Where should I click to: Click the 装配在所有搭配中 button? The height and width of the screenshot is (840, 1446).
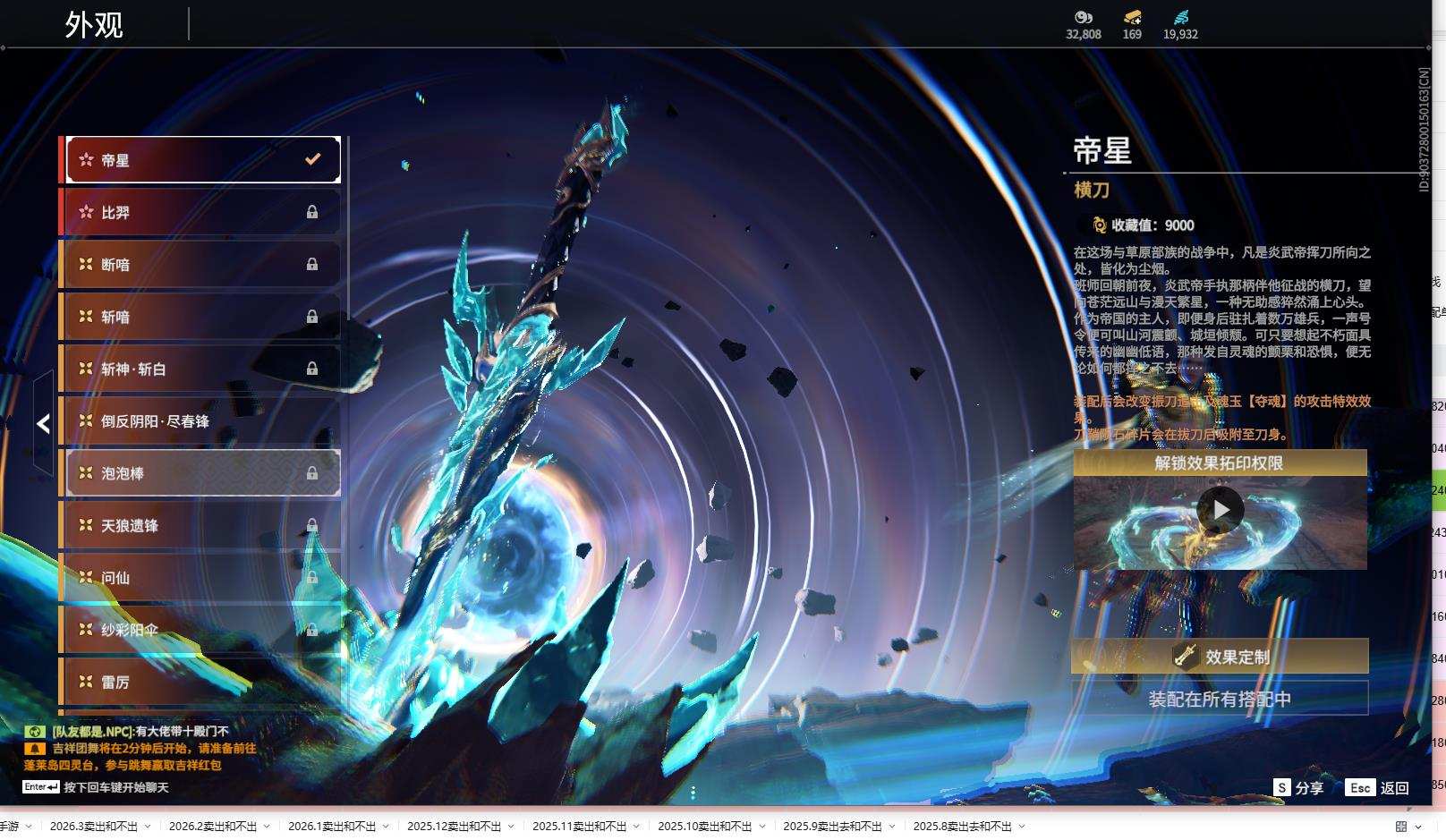tap(1220, 699)
